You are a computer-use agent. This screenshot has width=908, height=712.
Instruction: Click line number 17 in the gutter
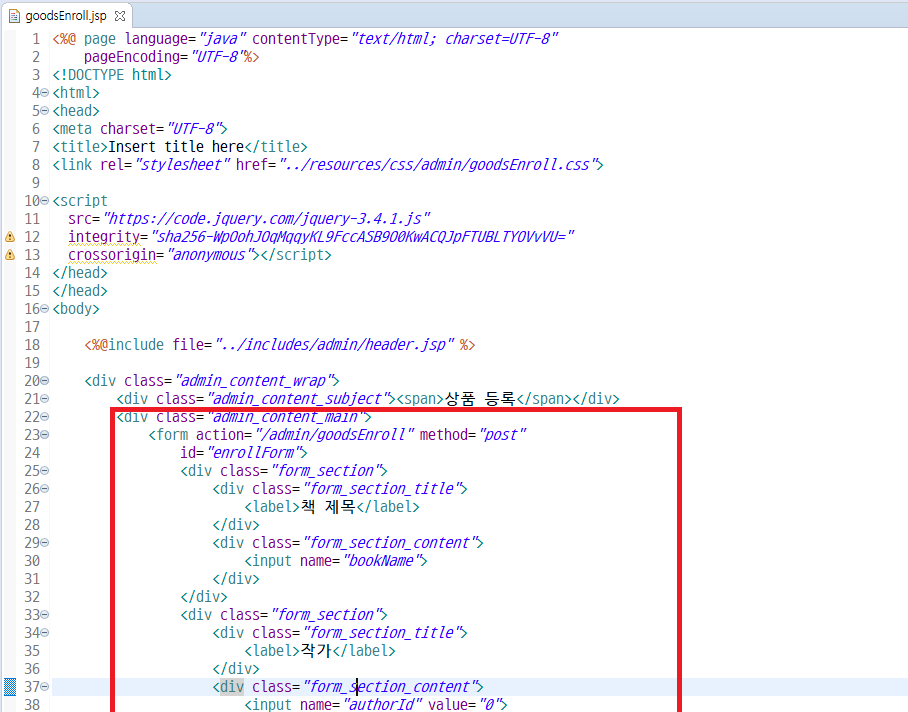coord(32,326)
